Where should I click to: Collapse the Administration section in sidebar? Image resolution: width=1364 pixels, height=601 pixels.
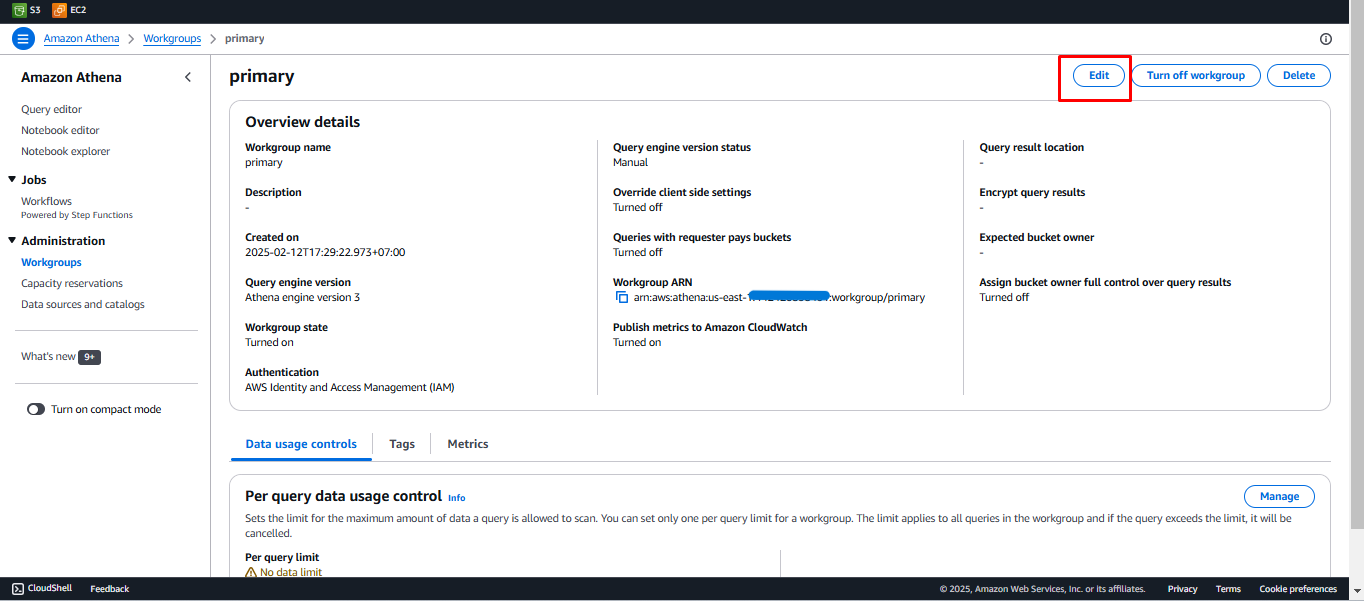tap(12, 241)
